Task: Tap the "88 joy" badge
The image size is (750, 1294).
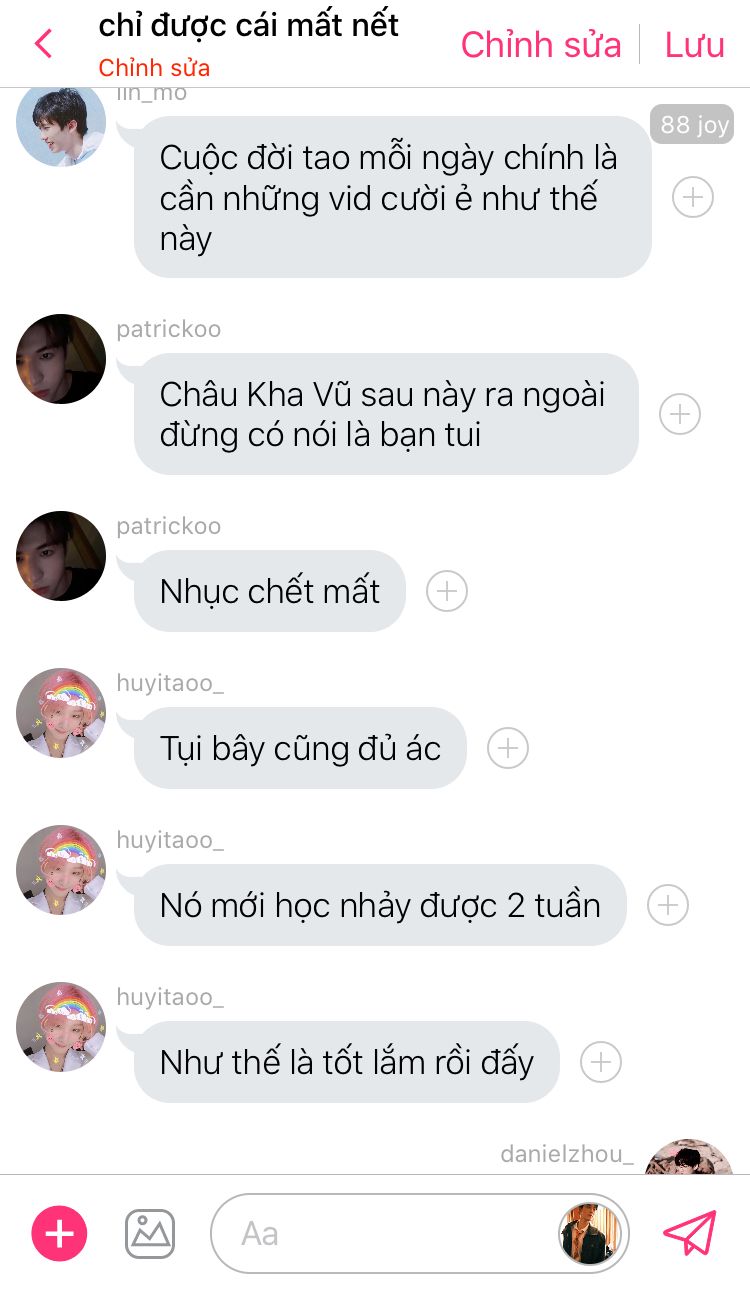Action: pyautogui.click(x=694, y=125)
